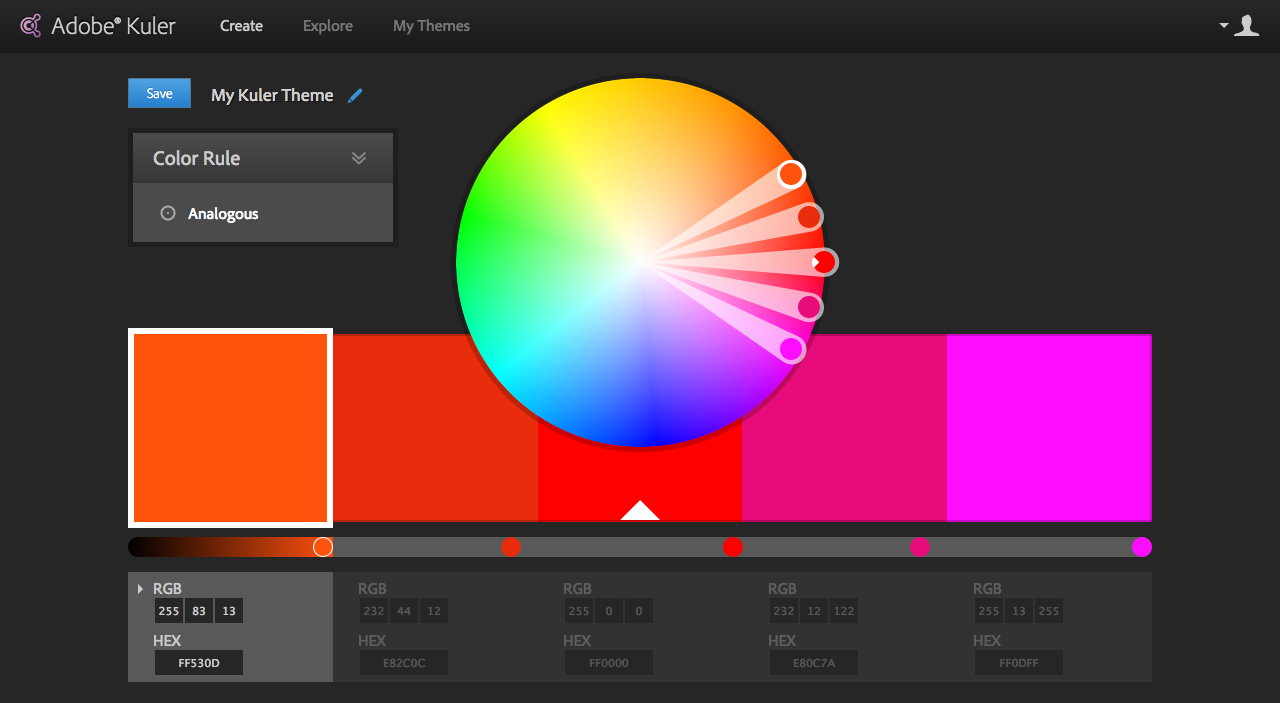1280x703 pixels.
Task: Click the white base color triangle marker
Action: (640, 511)
